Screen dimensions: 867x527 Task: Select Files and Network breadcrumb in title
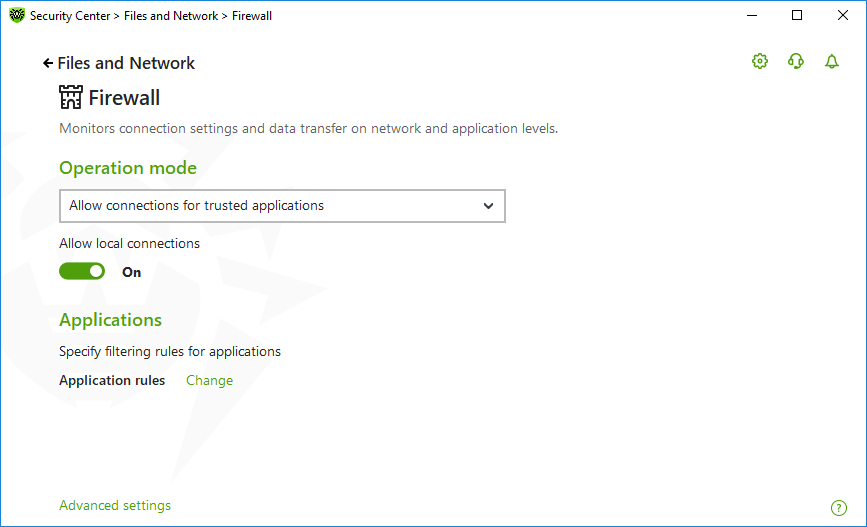[x=171, y=15]
